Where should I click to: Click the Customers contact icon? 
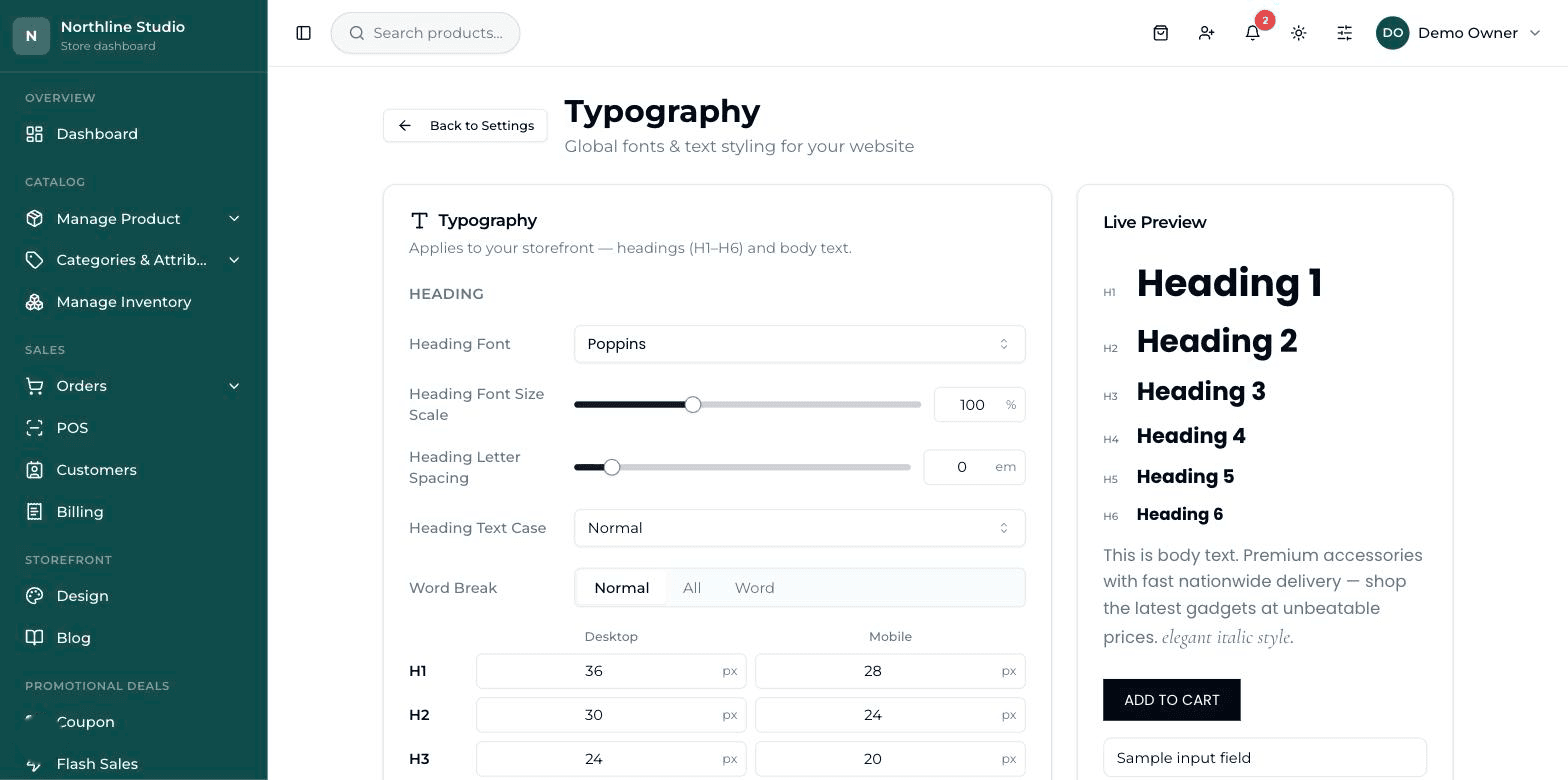(x=35, y=470)
